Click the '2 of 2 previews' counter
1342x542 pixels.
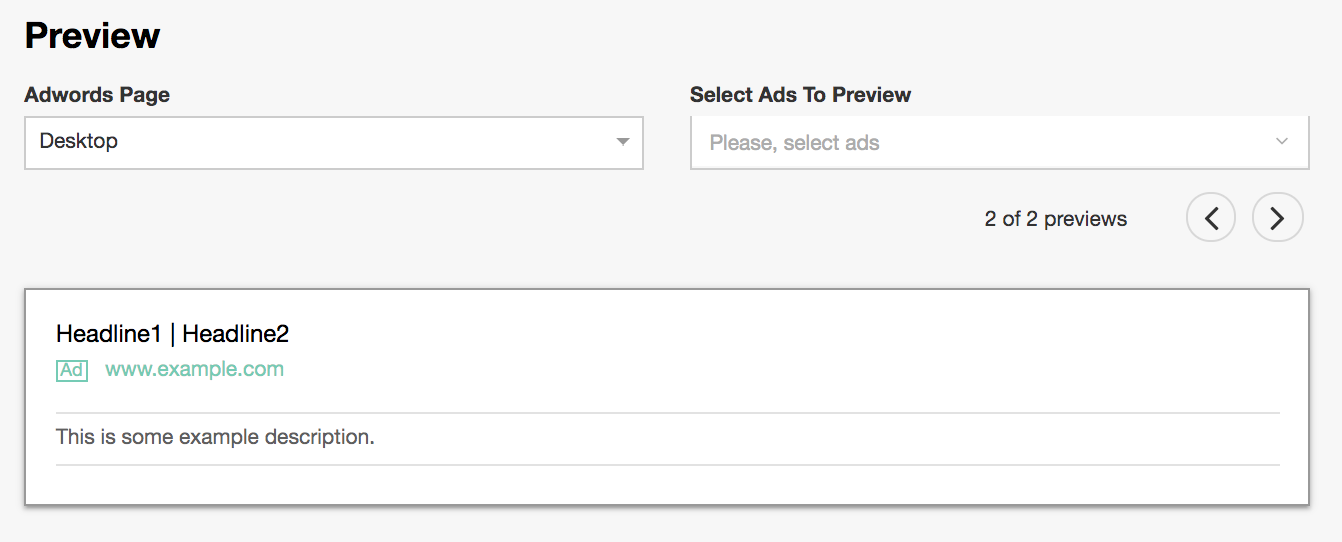(1055, 219)
